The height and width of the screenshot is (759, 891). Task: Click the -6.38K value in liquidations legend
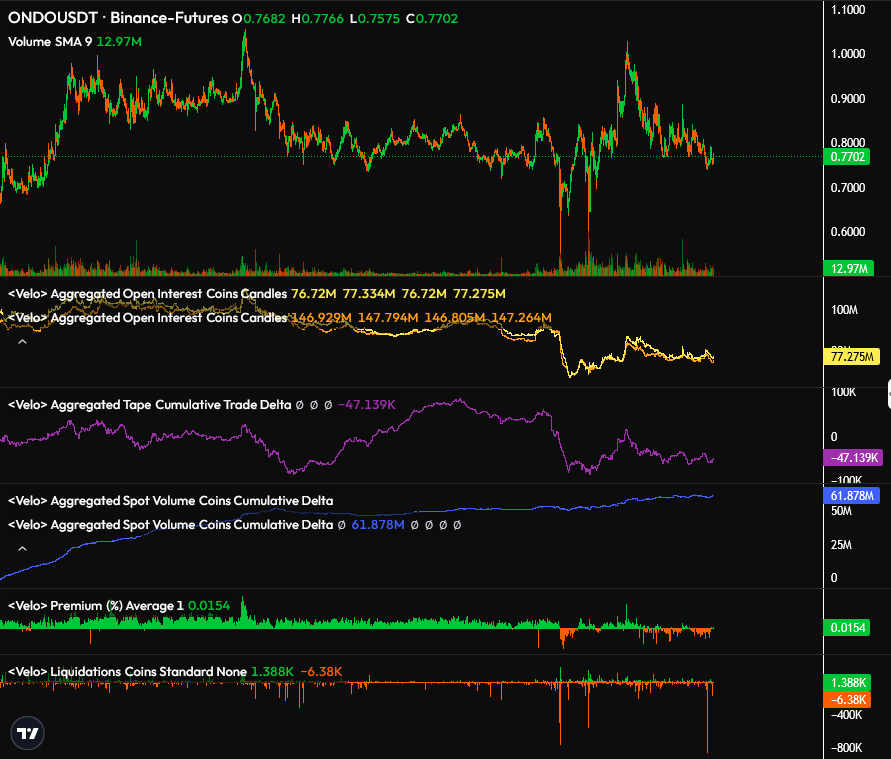[x=321, y=672]
